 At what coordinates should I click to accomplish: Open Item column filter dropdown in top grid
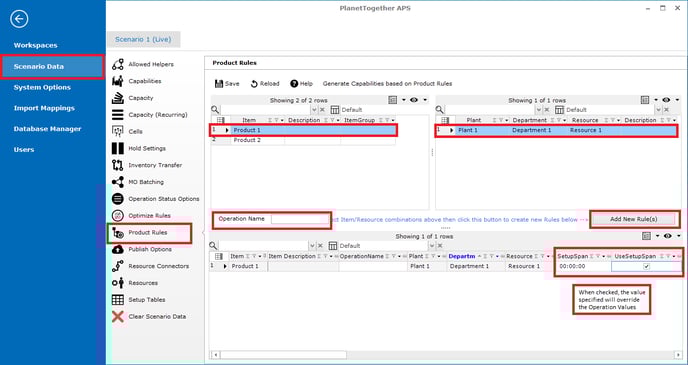point(282,120)
